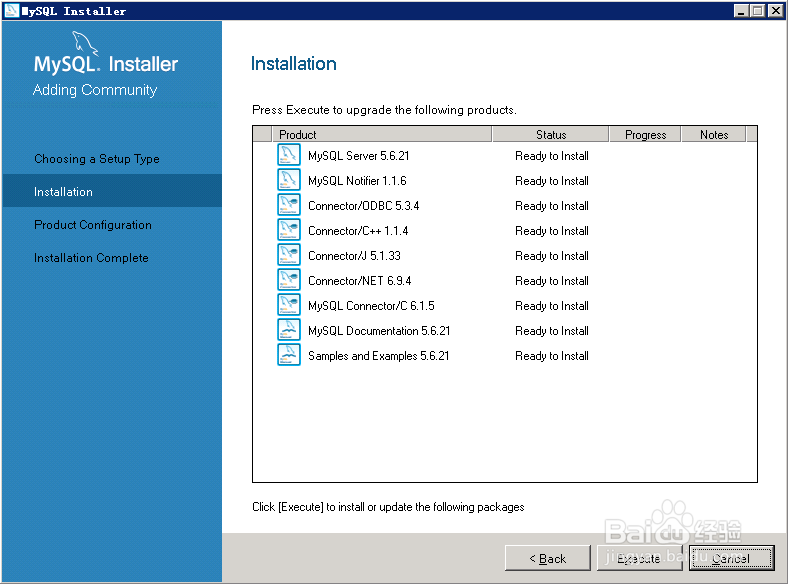
Task: Click the MySQL Notifier 1.1.6 product icon
Action: tap(289, 180)
